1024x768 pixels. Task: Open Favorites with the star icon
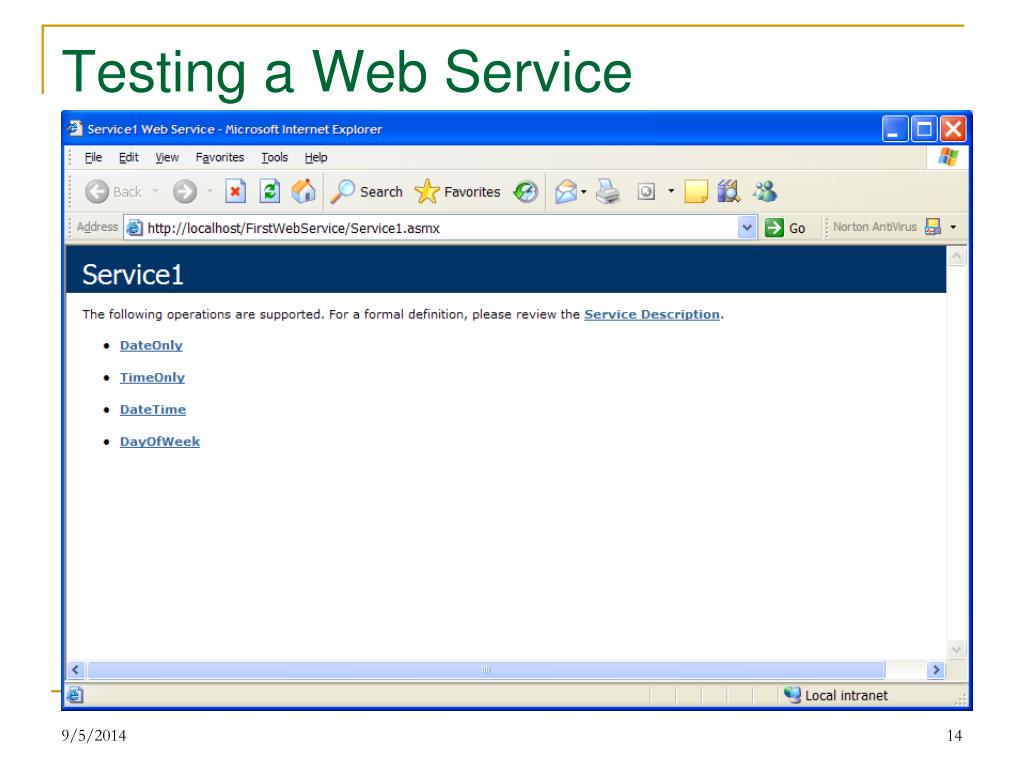click(x=458, y=192)
